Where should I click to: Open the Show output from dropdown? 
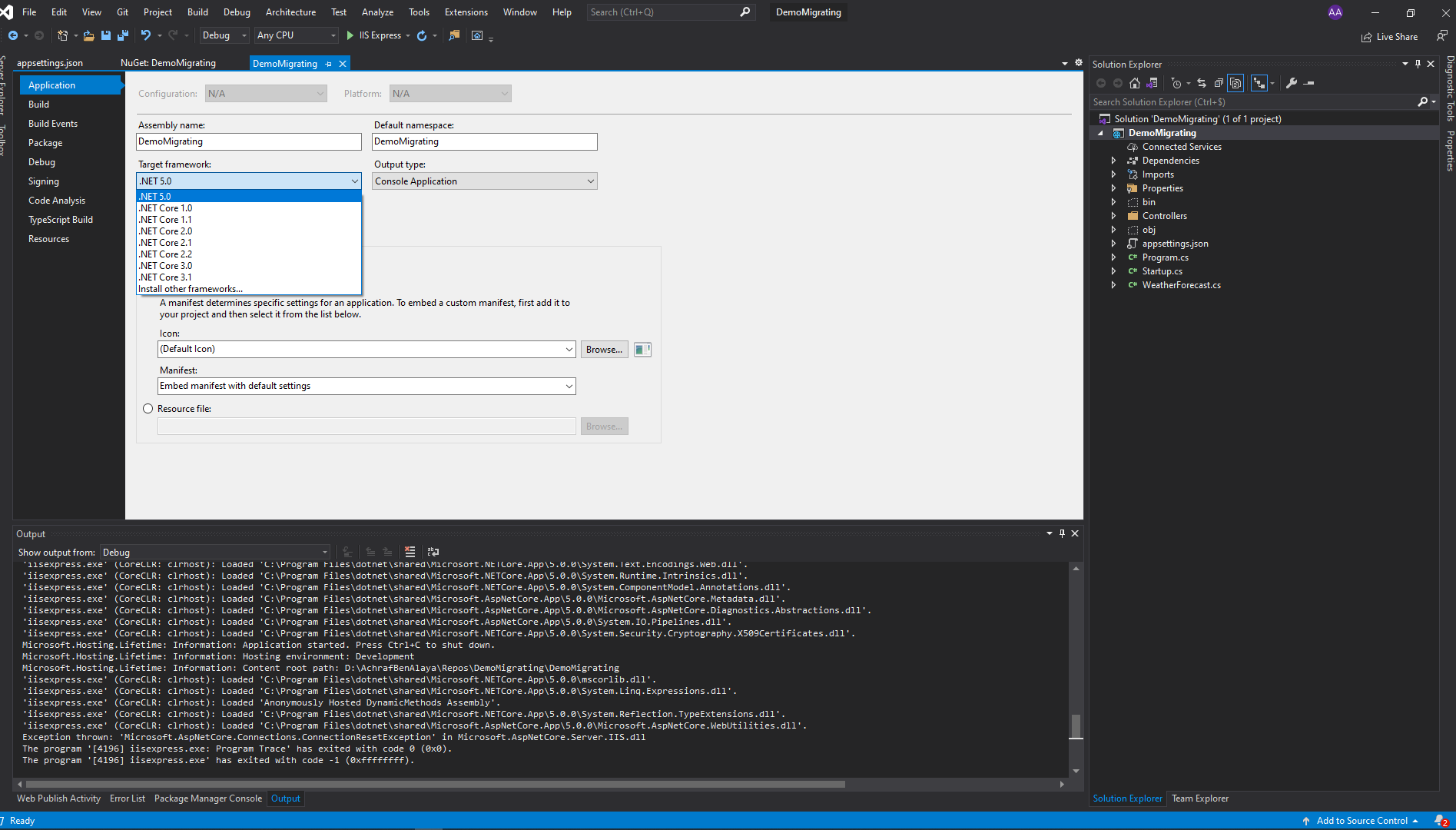(x=215, y=553)
